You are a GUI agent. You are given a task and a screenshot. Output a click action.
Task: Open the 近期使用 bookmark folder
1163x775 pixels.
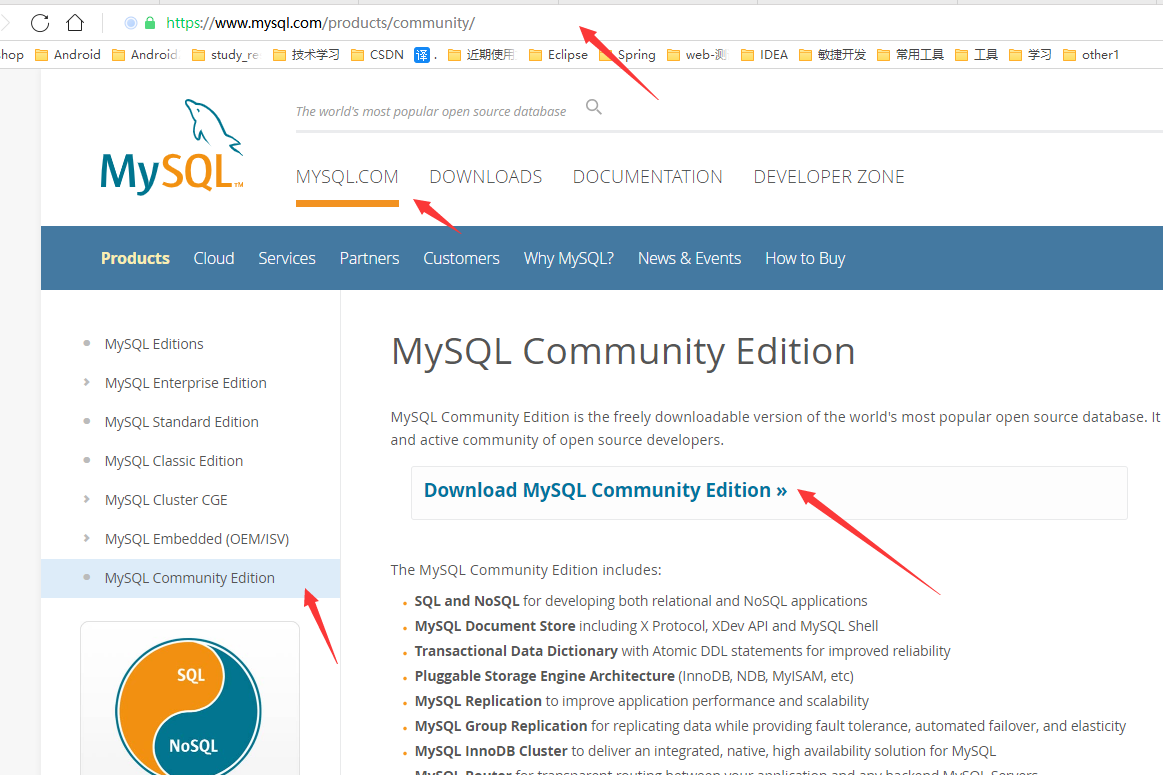481,55
